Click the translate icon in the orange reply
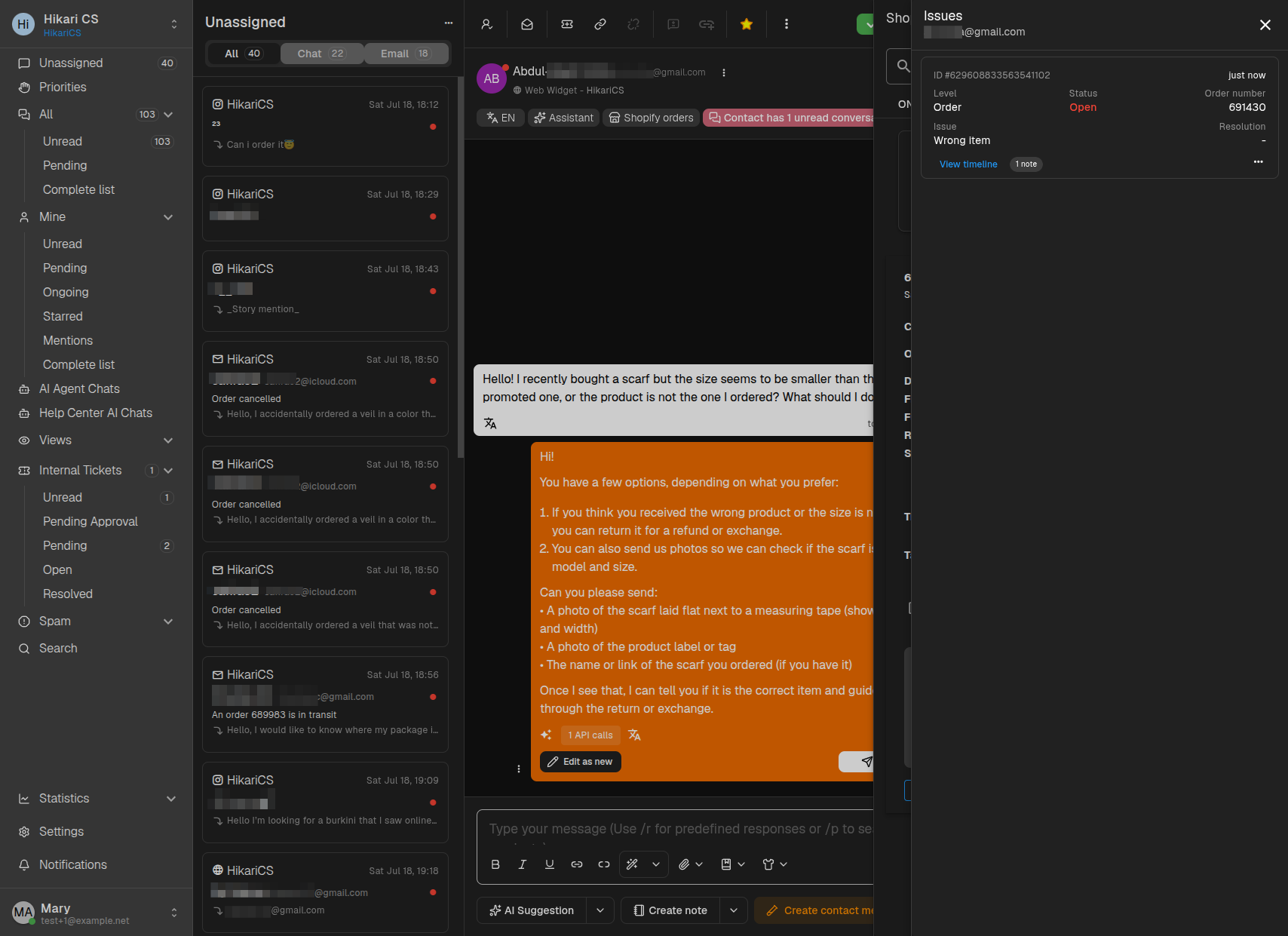1288x936 pixels. [x=634, y=735]
